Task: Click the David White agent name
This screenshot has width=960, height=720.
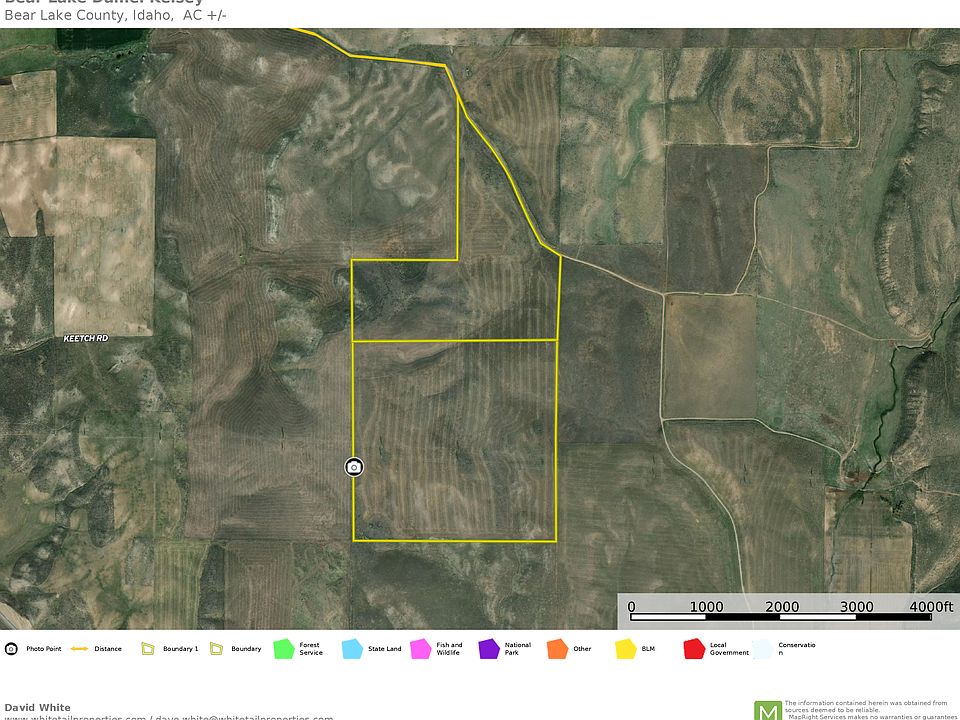Action: click(x=37, y=707)
